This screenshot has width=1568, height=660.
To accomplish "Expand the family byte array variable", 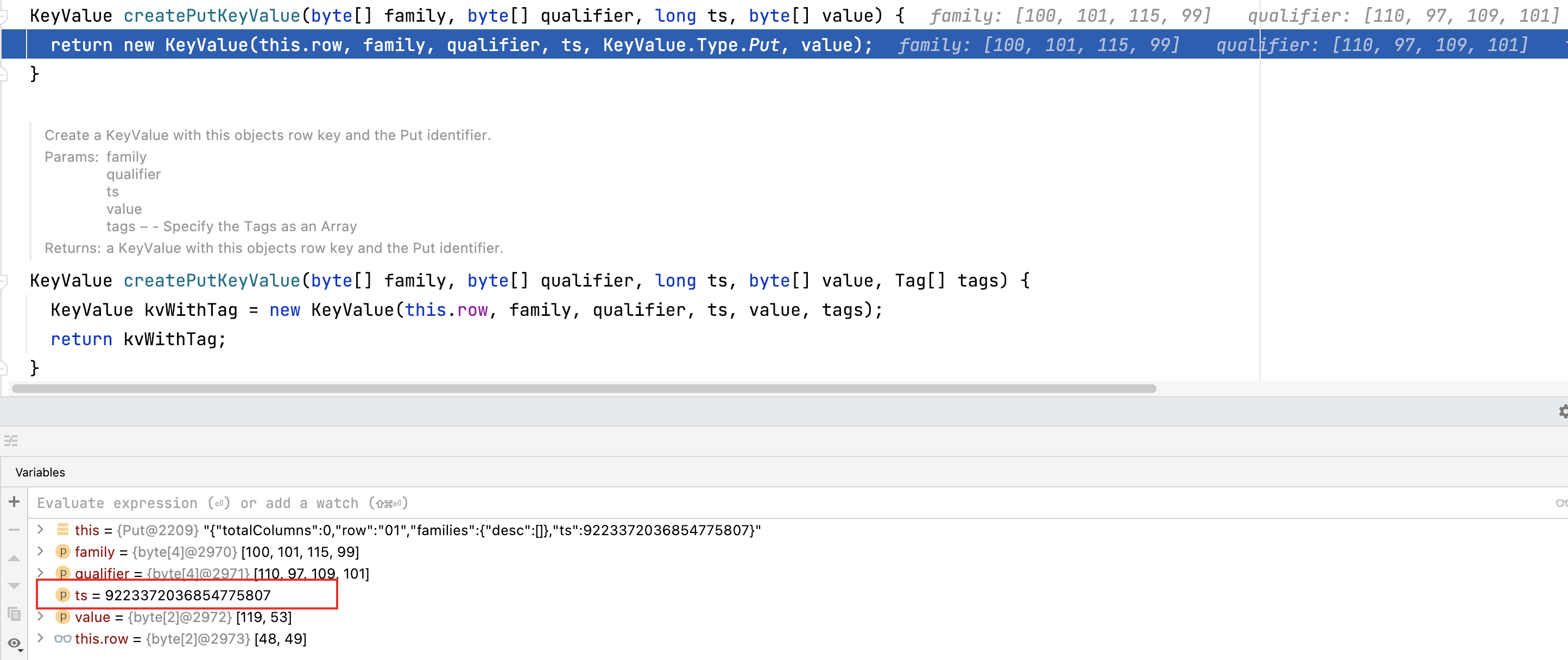I will click(x=41, y=552).
